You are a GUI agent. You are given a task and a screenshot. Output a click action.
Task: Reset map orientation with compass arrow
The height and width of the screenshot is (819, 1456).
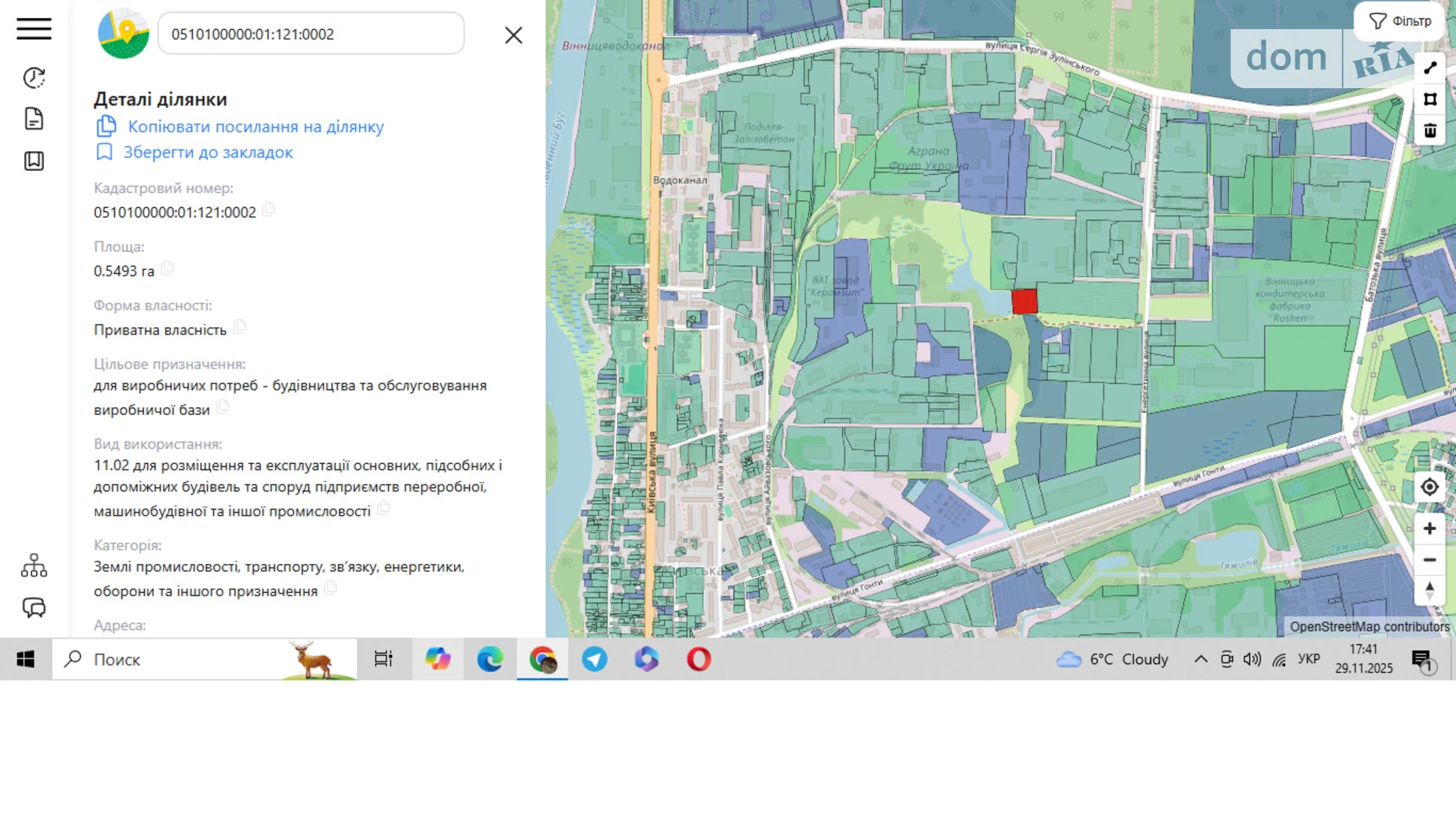tap(1429, 591)
